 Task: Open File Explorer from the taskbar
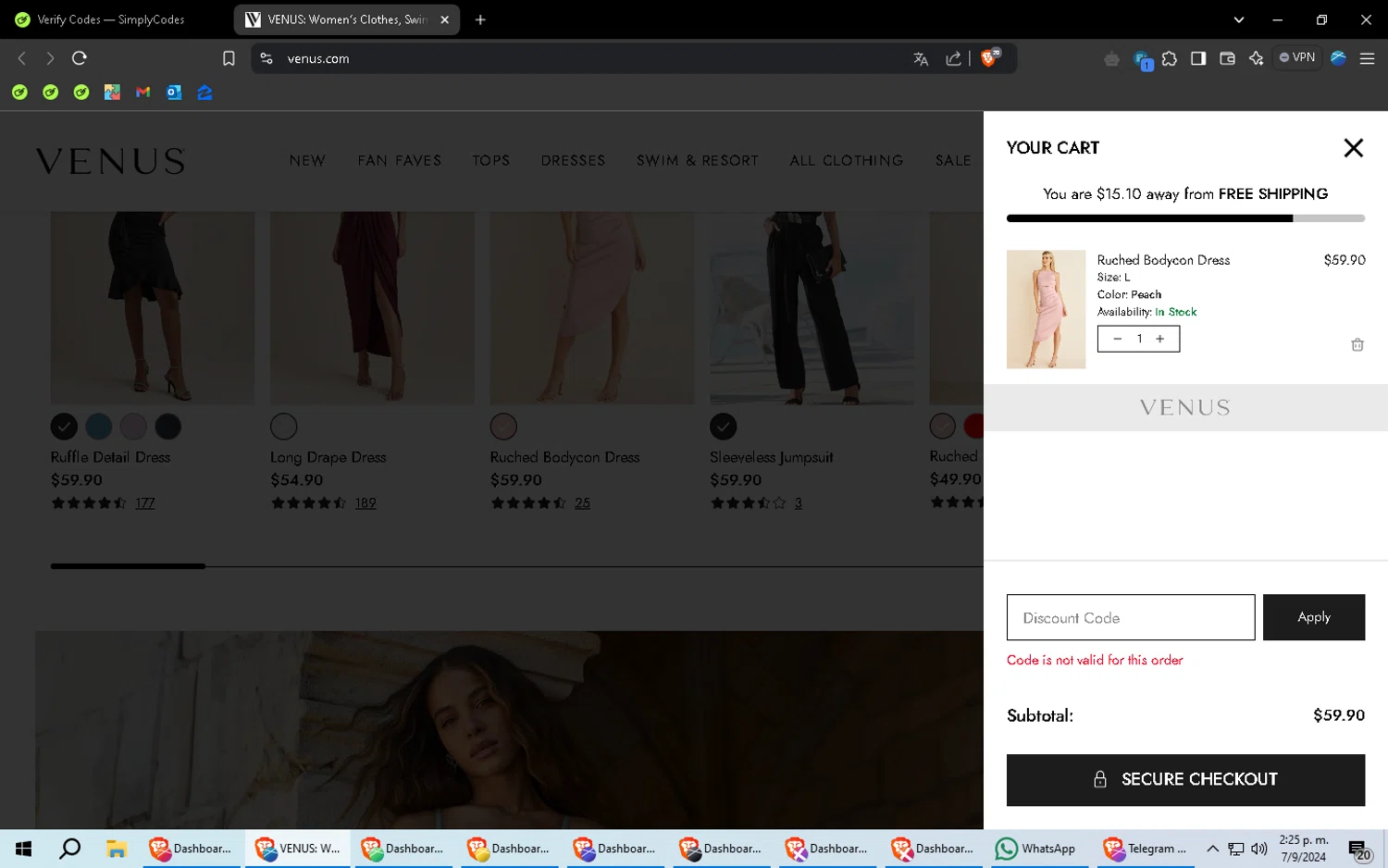click(116, 849)
